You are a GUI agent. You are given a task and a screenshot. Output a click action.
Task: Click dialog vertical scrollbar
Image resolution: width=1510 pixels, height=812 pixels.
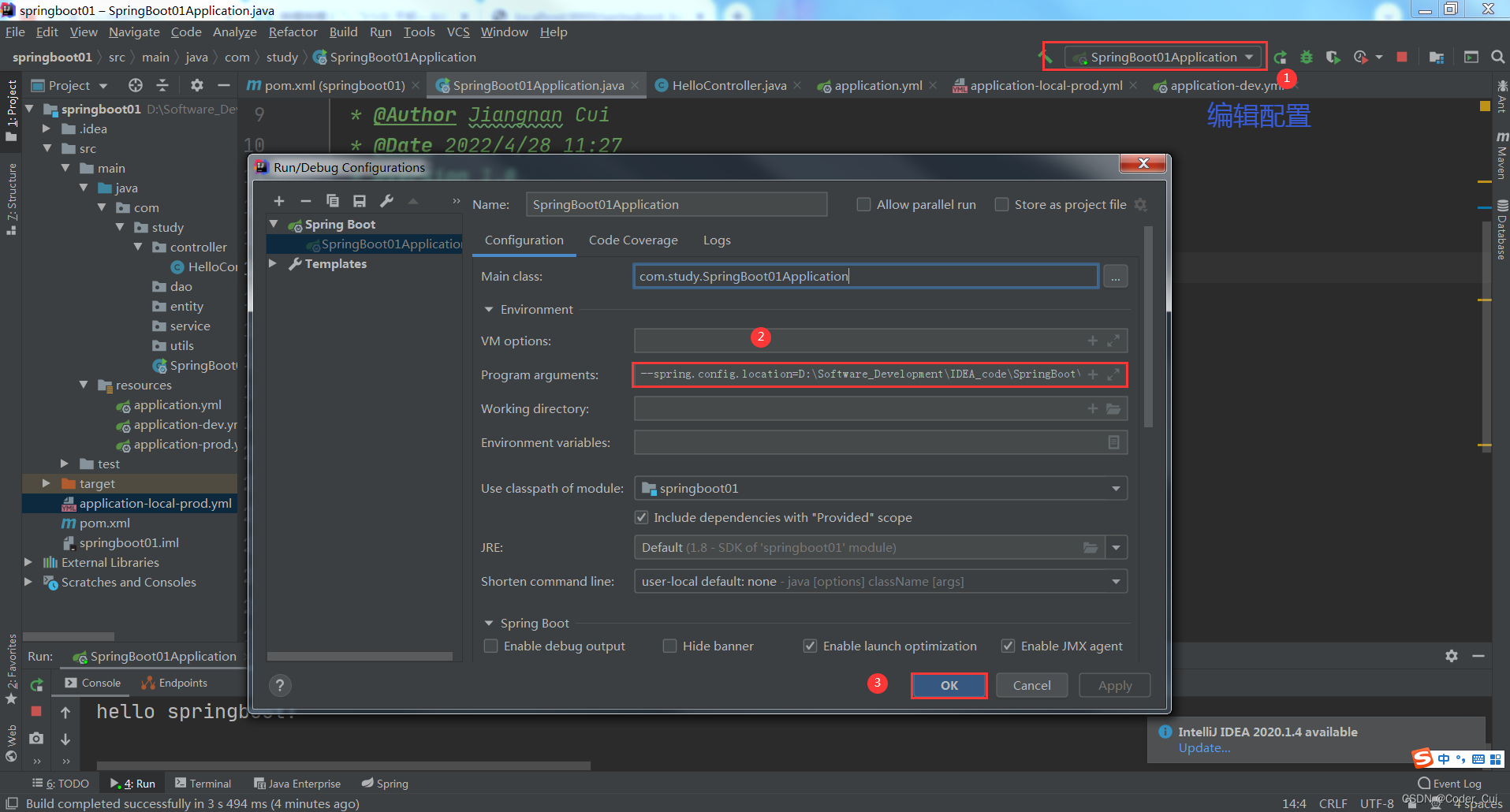tap(1148, 327)
